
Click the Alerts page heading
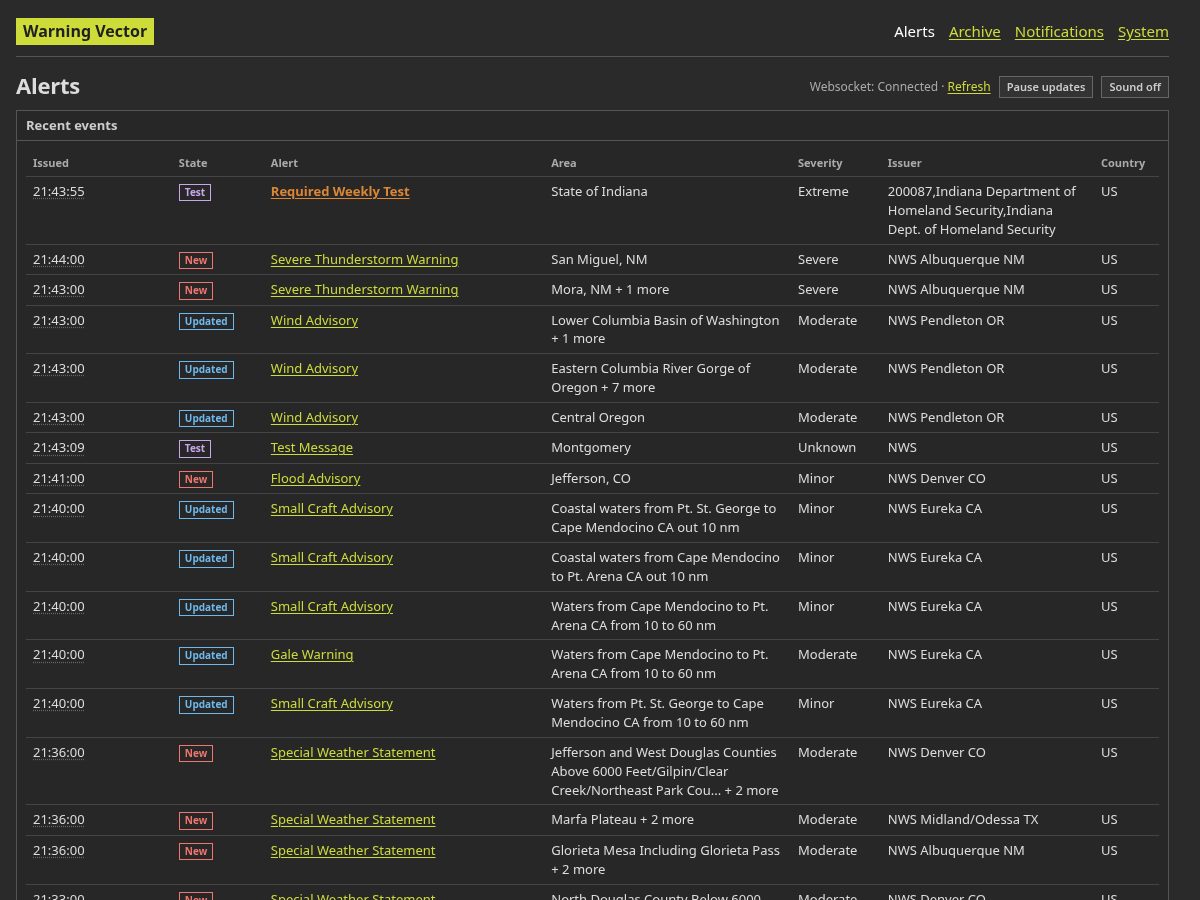pyautogui.click(x=48, y=86)
